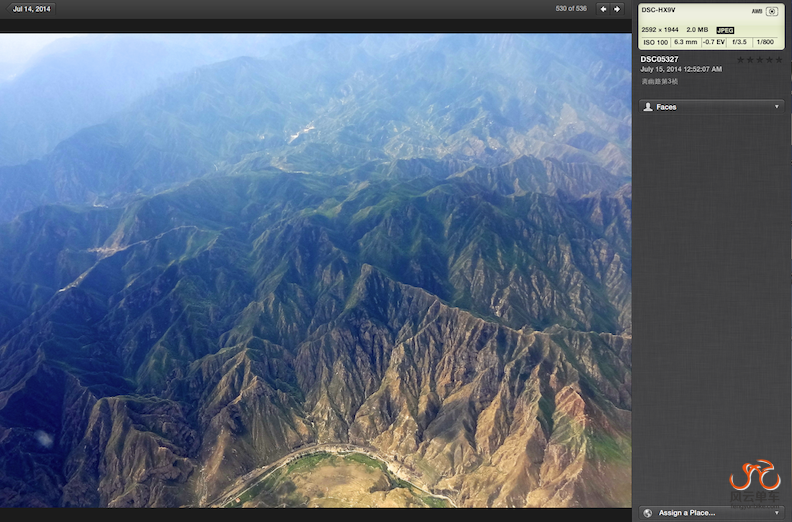The image size is (792, 522).
Task: Rate the photo one star
Action: point(740,60)
